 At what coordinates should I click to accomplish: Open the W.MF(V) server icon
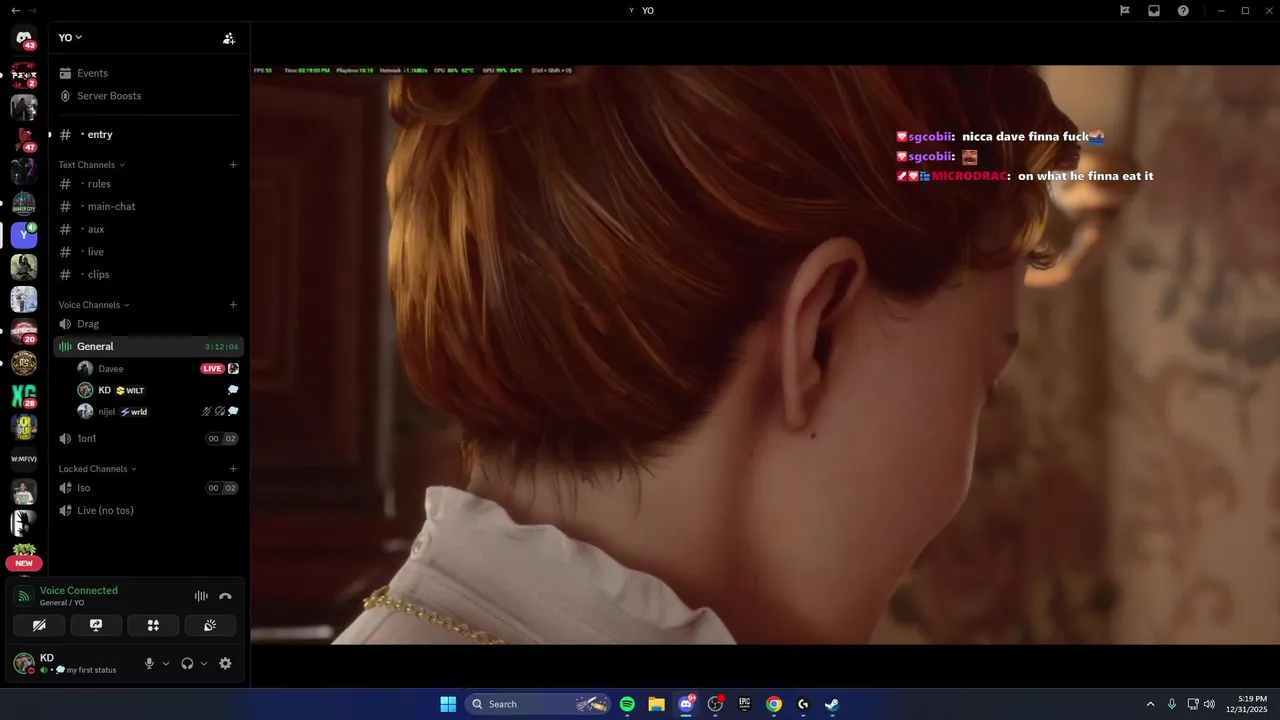pos(24,459)
